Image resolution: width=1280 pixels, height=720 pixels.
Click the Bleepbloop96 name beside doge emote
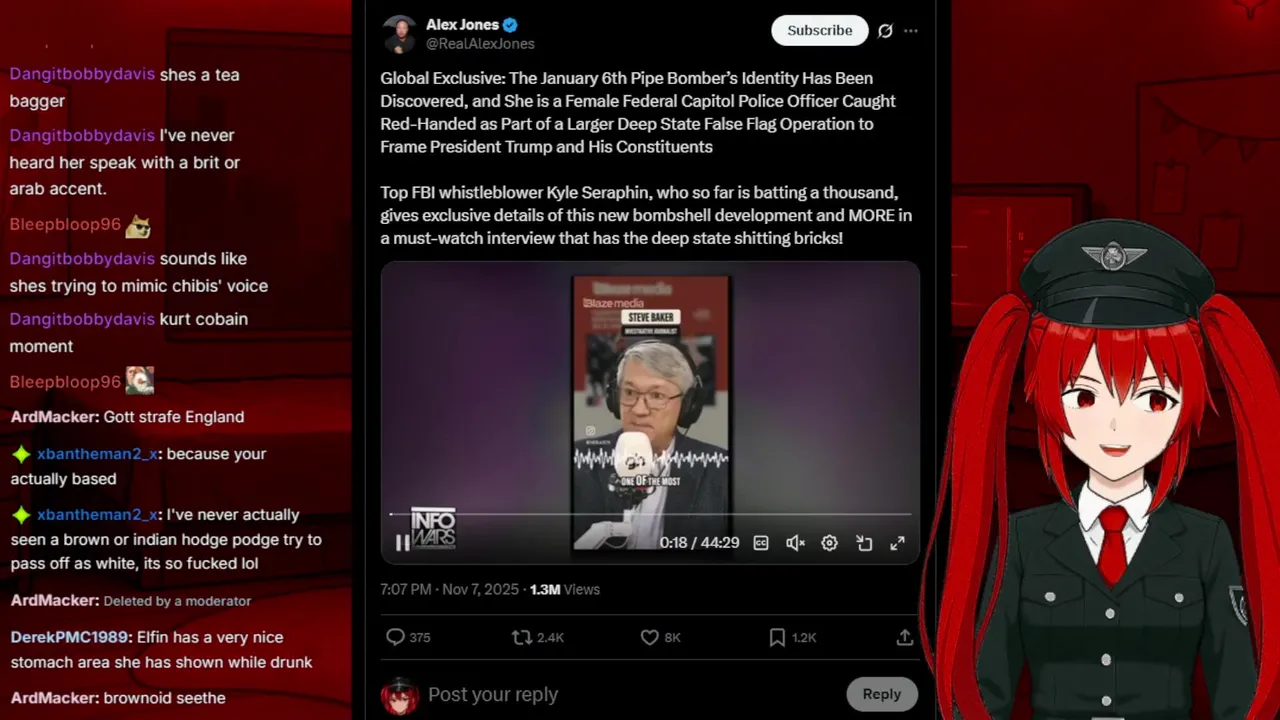coord(65,224)
